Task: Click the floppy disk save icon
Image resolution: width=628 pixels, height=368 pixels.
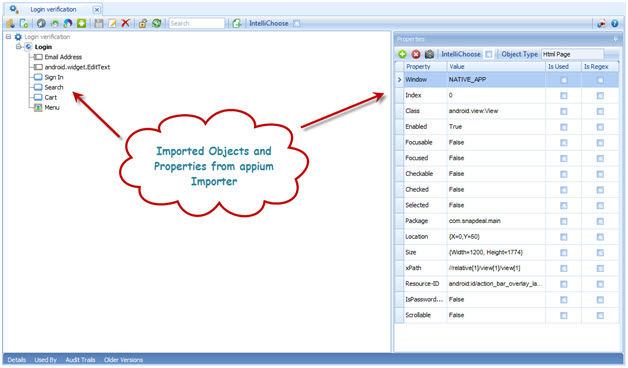Action: coord(99,23)
